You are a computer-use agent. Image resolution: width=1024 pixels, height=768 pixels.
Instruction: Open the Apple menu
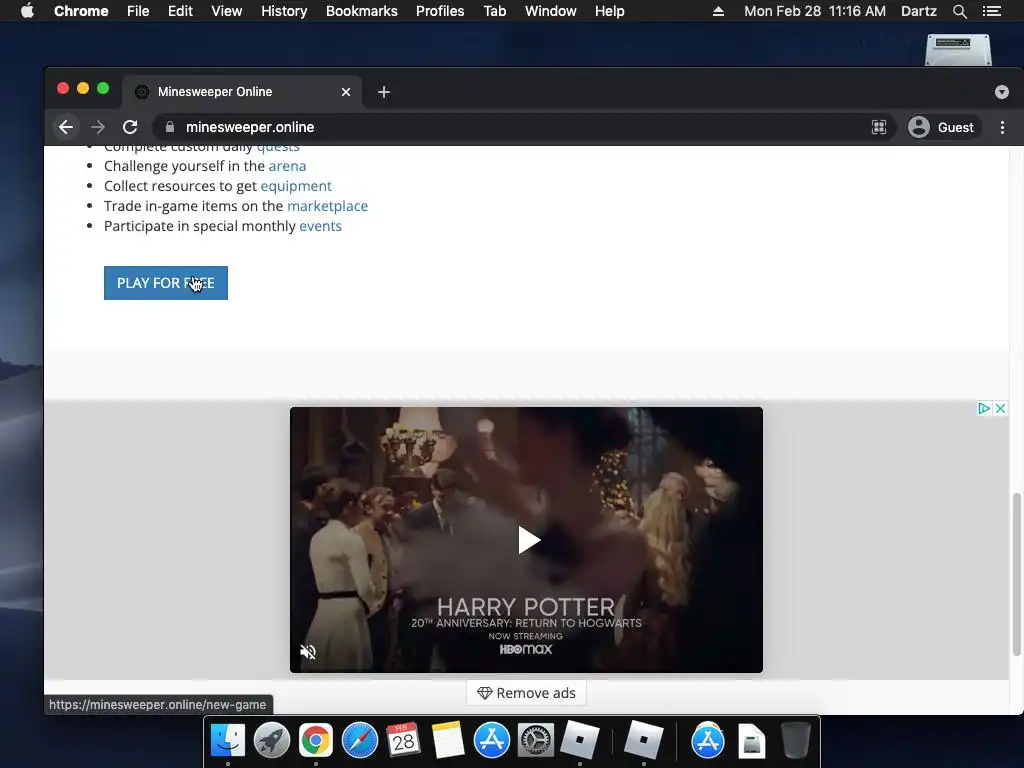click(x=27, y=11)
